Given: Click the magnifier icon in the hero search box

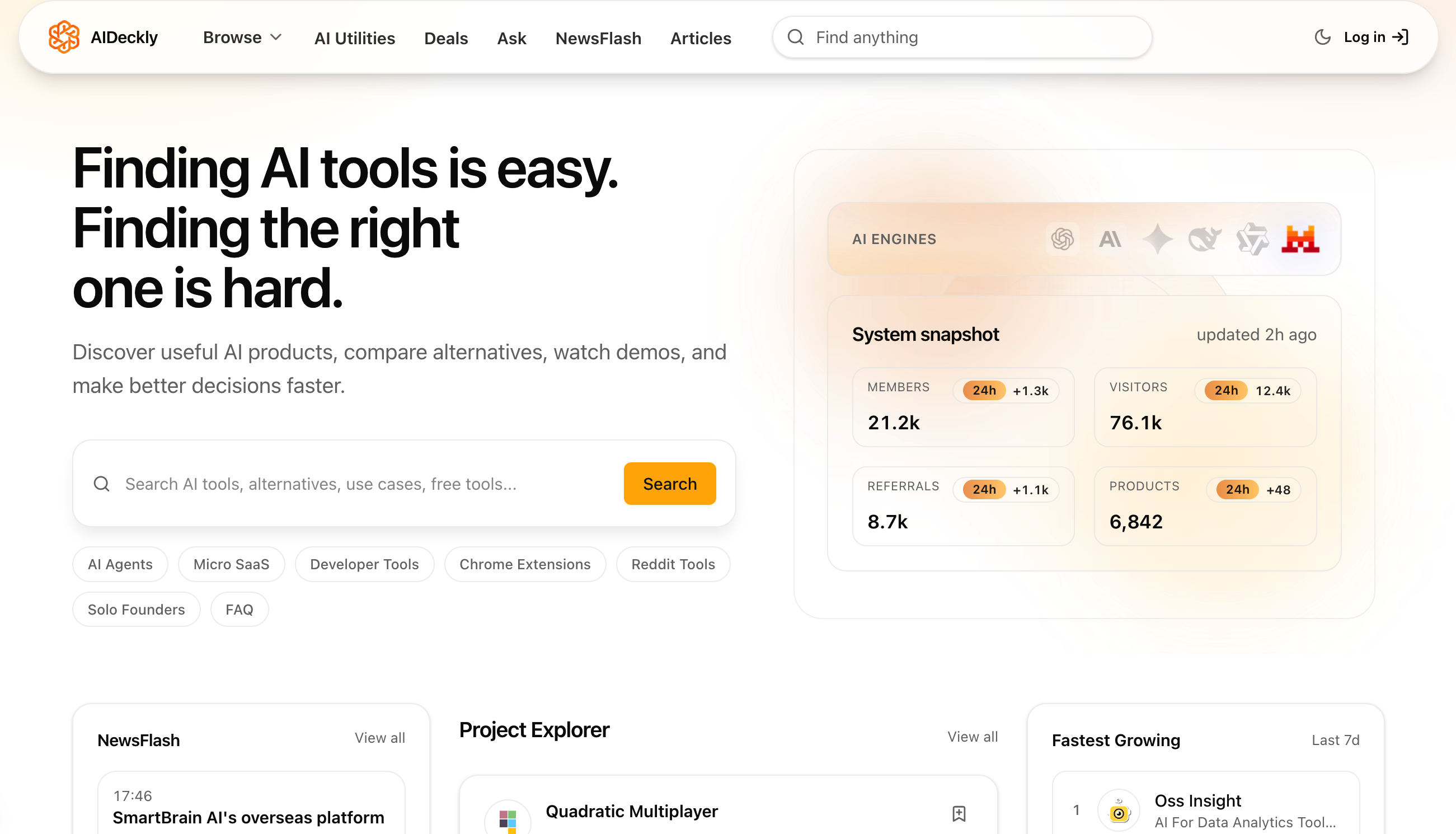Looking at the screenshot, I should pyautogui.click(x=101, y=484).
